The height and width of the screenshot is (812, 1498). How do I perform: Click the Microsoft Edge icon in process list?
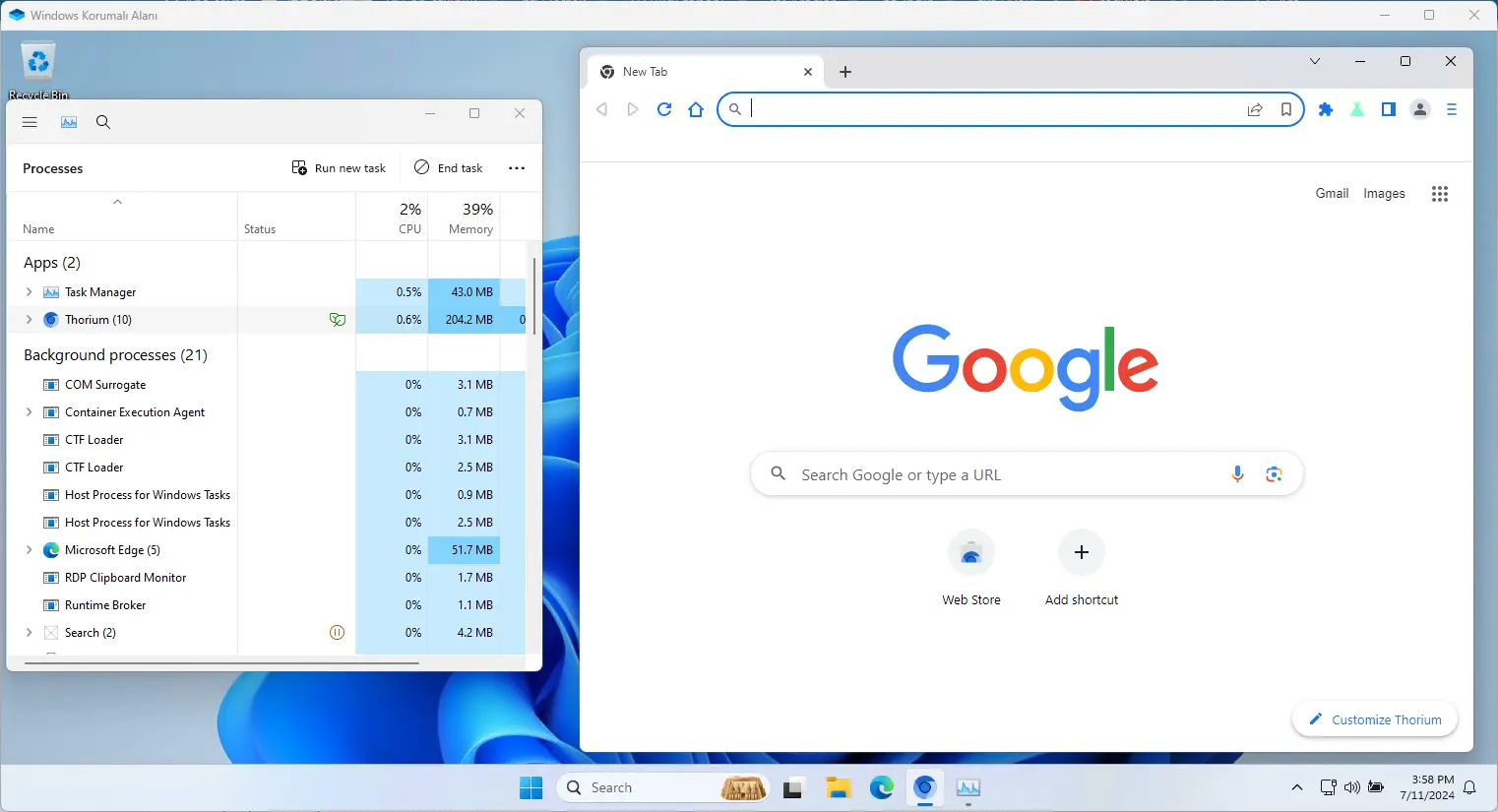click(51, 550)
